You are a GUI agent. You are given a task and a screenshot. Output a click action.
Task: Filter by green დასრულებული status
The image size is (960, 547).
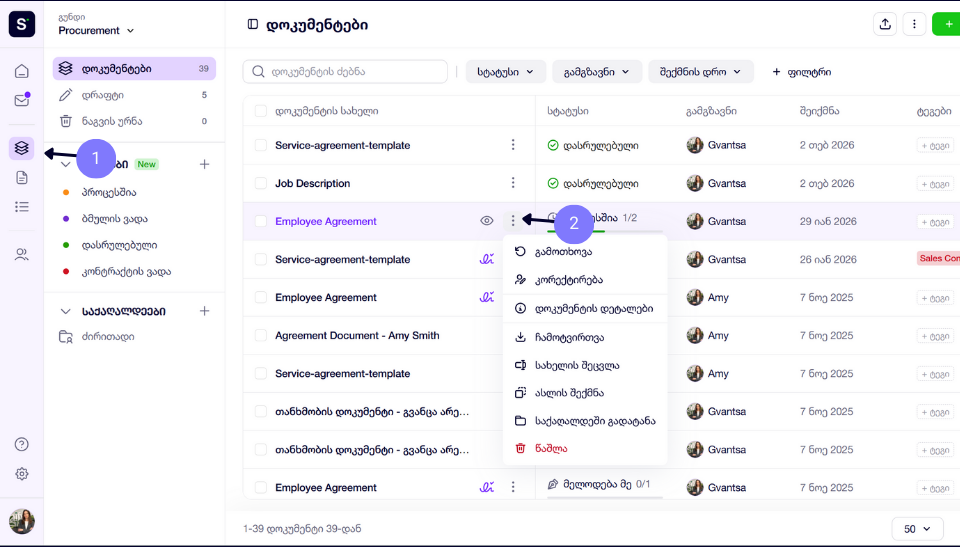111,245
